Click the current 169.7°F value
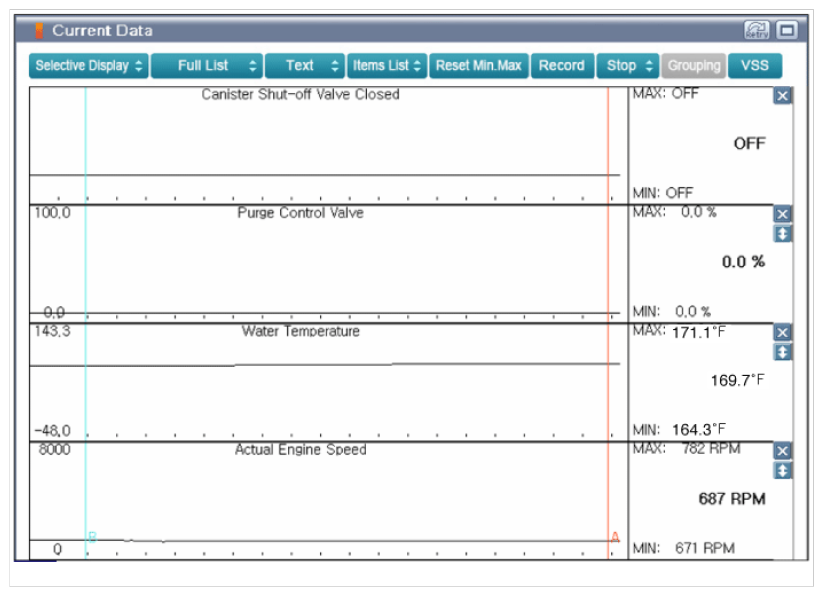The height and width of the screenshot is (596, 823). pos(737,380)
